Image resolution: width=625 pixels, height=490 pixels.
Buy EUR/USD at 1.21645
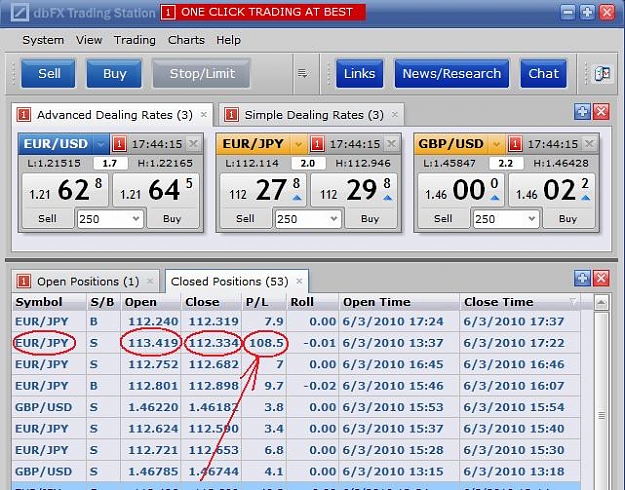point(156,190)
